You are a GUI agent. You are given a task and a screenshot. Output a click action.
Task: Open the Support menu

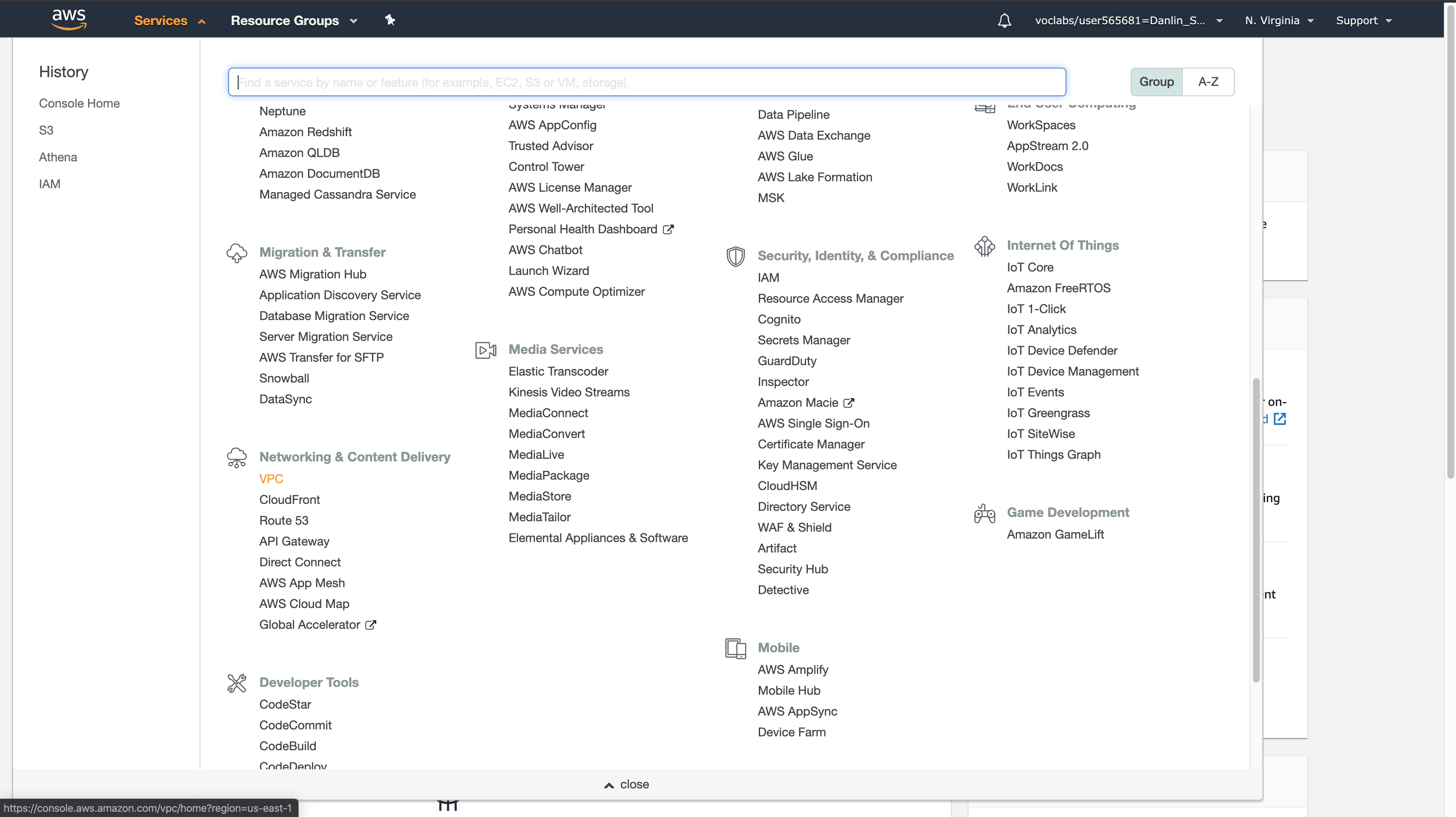[x=1363, y=20]
